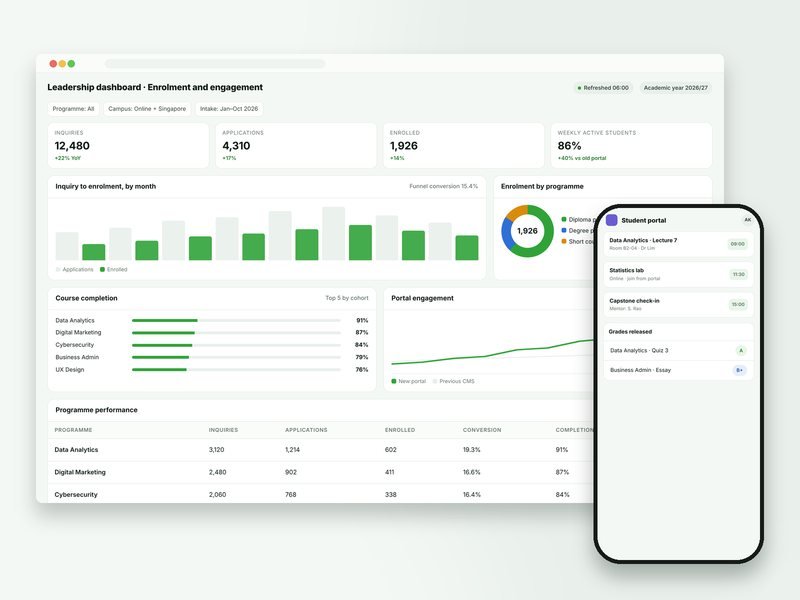This screenshot has width=800, height=600.
Task: Sort by the PROGRAMME column header
Action: pos(73,430)
